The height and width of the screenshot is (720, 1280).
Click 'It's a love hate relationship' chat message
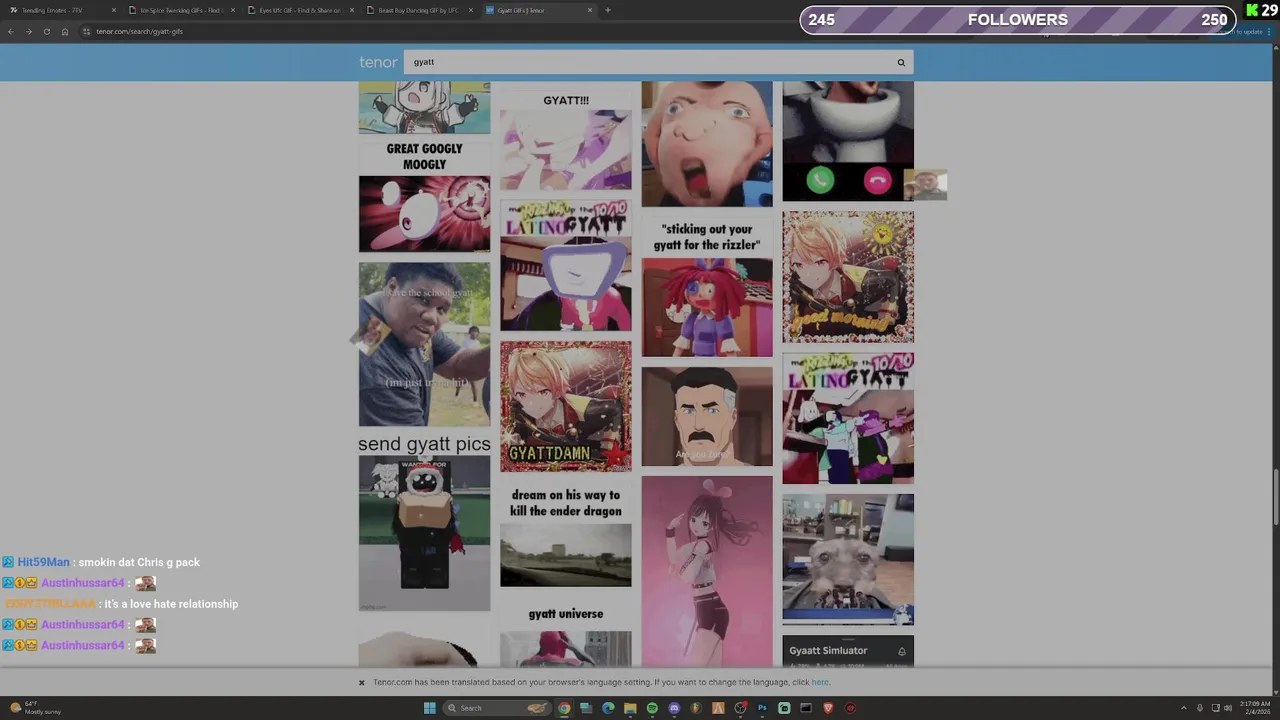(x=171, y=604)
